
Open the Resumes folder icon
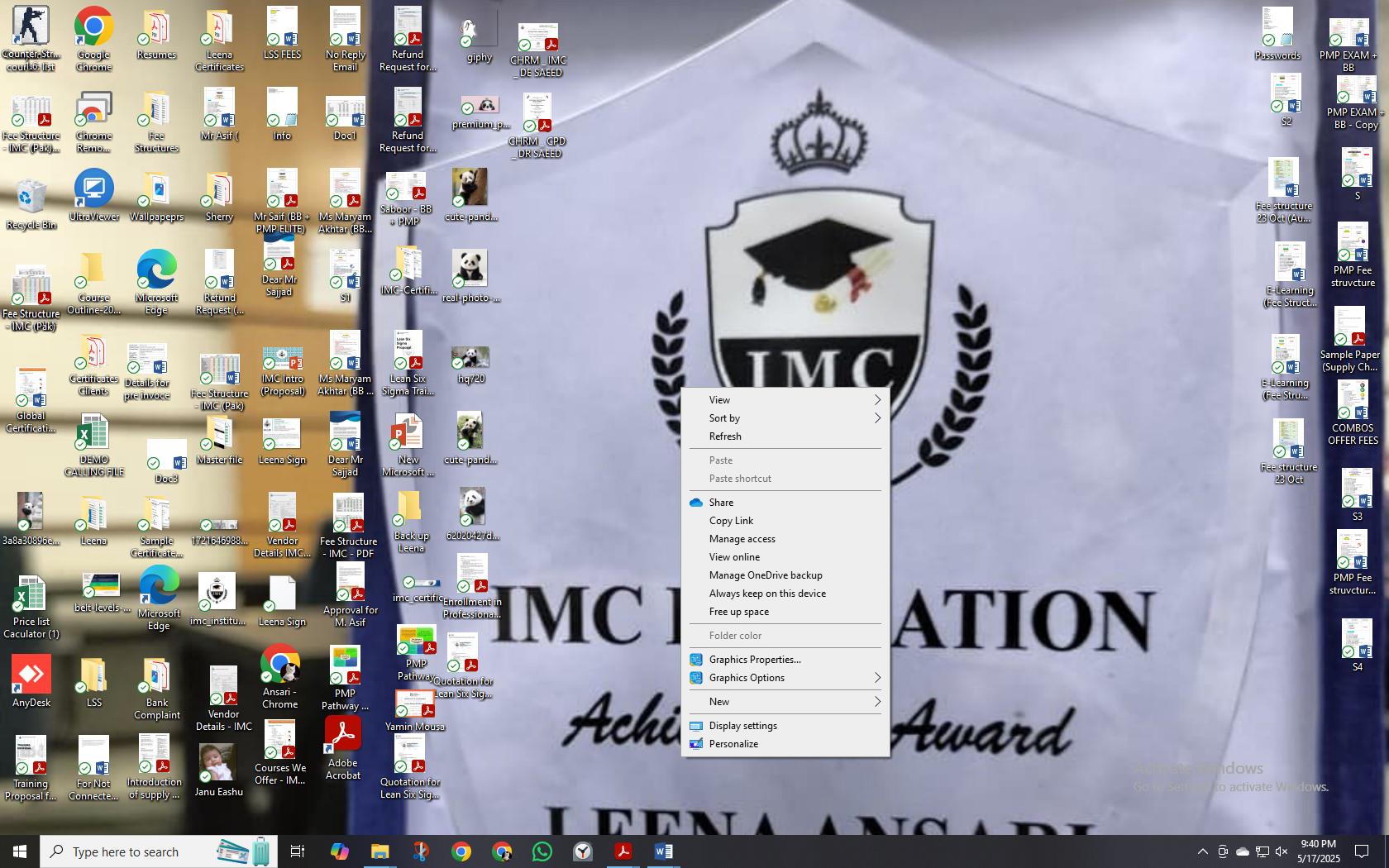[156, 36]
